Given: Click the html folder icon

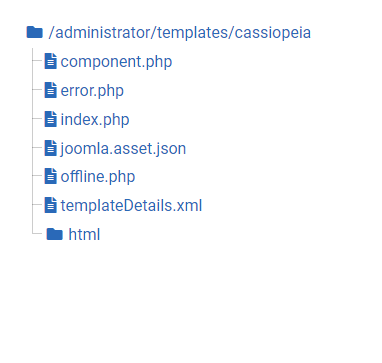Looking at the screenshot, I should point(55,234).
